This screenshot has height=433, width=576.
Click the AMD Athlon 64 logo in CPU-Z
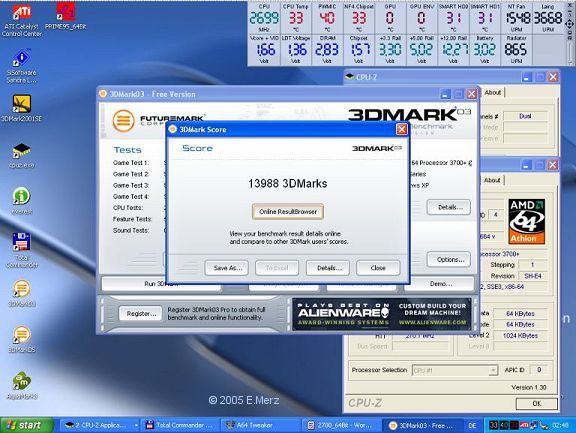(526, 221)
